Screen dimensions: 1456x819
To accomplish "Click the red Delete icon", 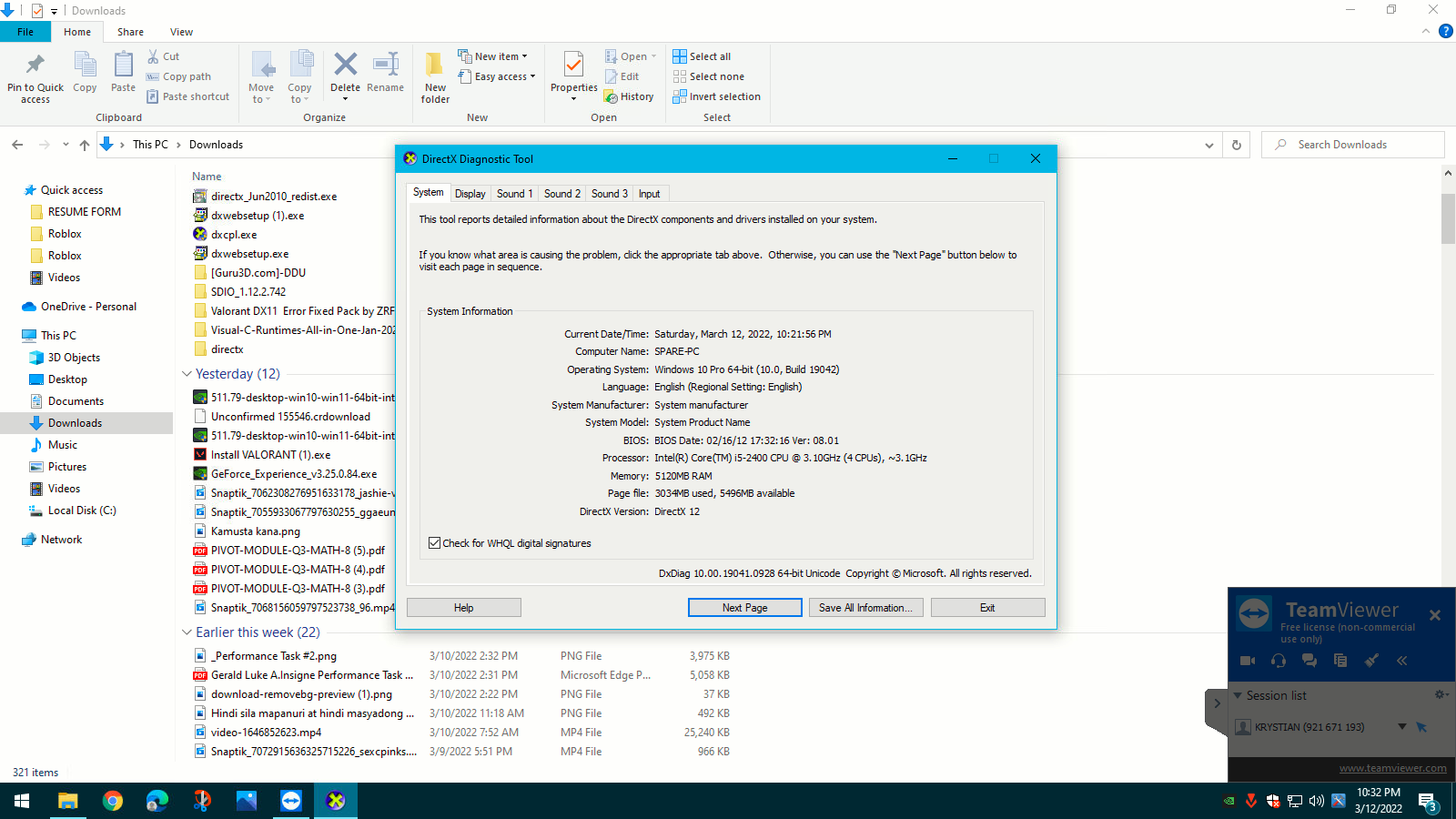I will click(345, 64).
